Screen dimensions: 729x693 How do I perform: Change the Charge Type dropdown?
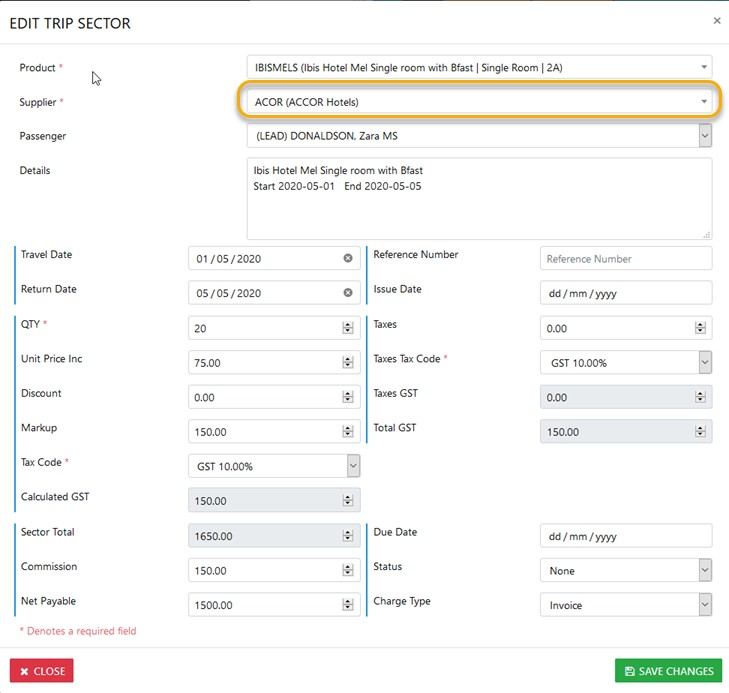[x=705, y=605]
